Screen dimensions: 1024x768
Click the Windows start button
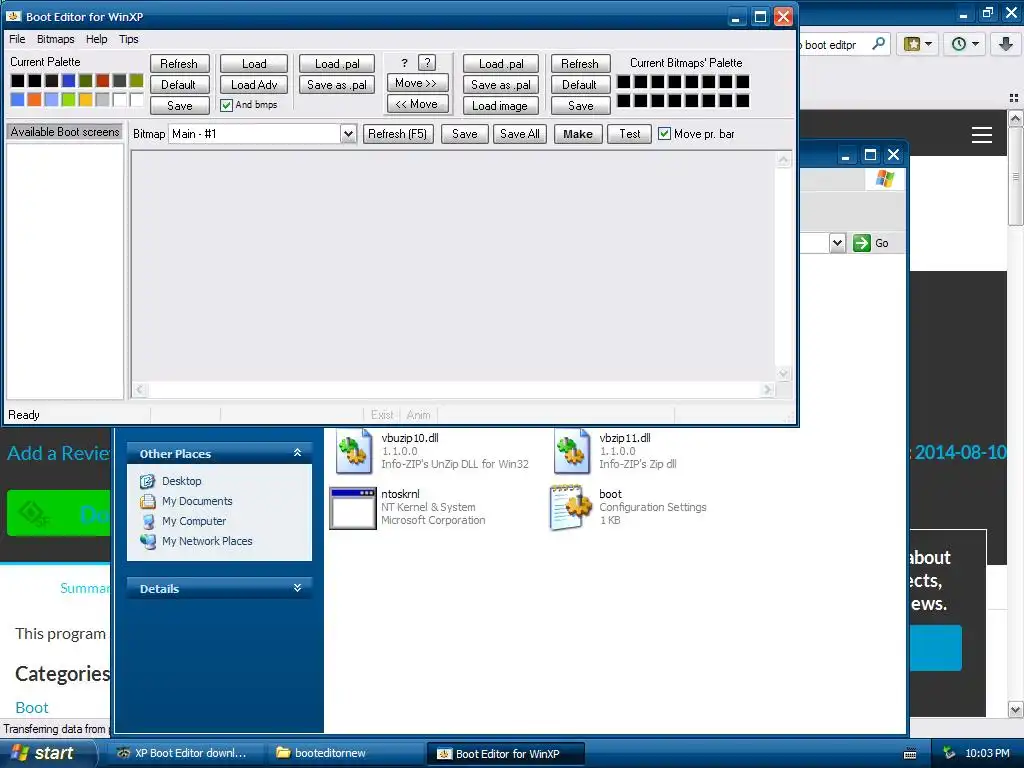pyautogui.click(x=48, y=753)
